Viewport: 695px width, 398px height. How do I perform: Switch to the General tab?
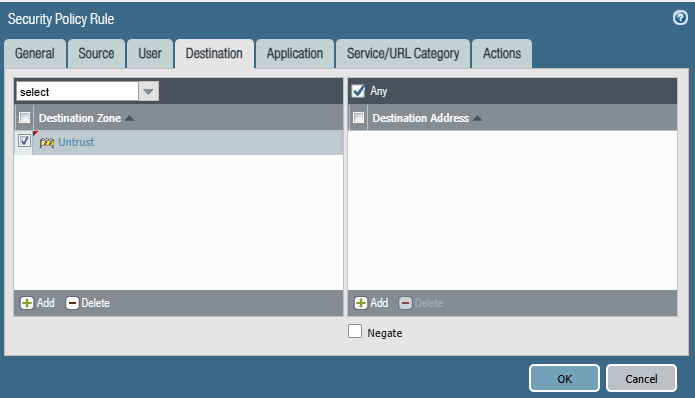[x=35, y=54]
